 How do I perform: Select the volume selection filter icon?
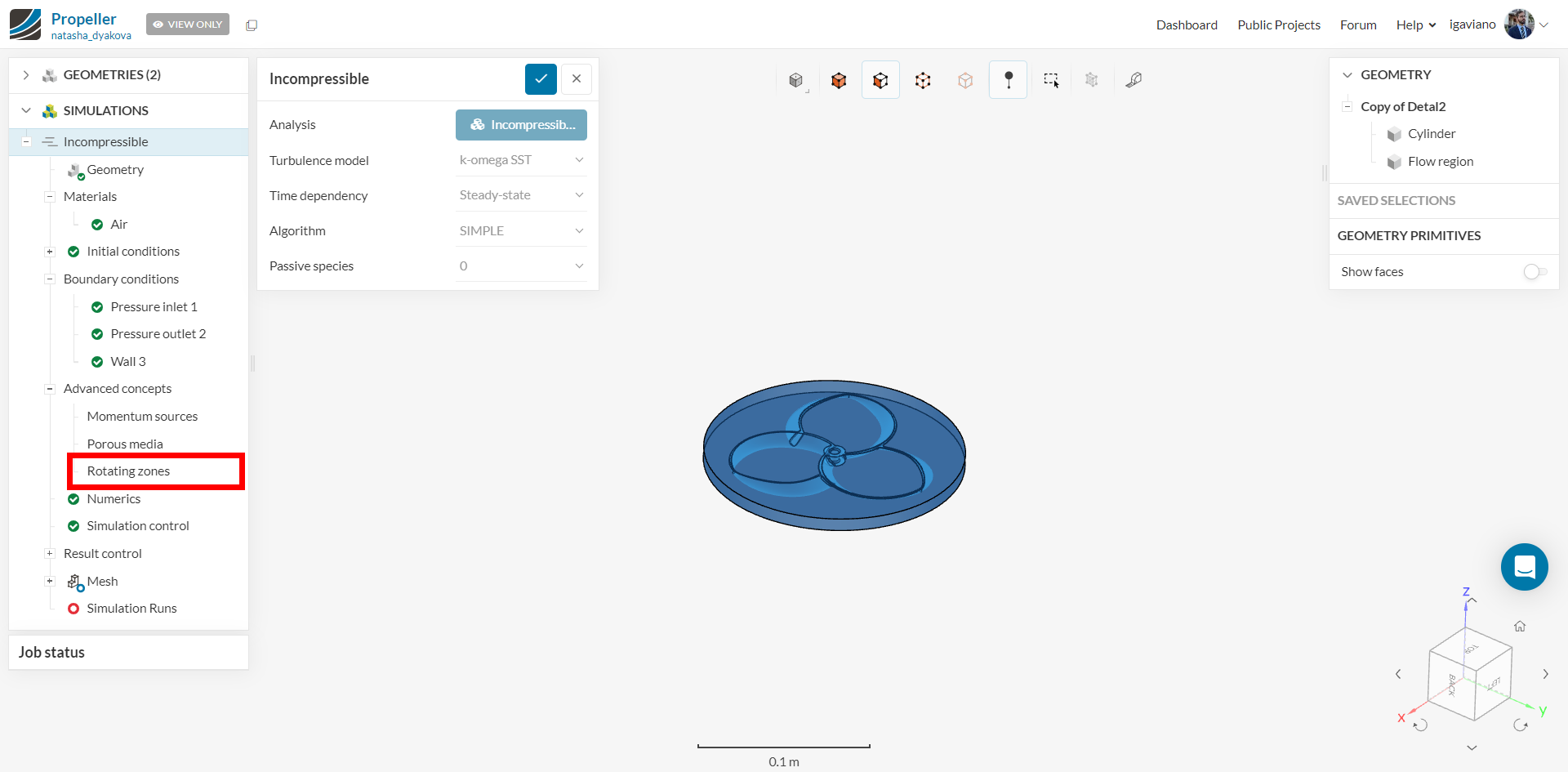pyautogui.click(x=838, y=79)
